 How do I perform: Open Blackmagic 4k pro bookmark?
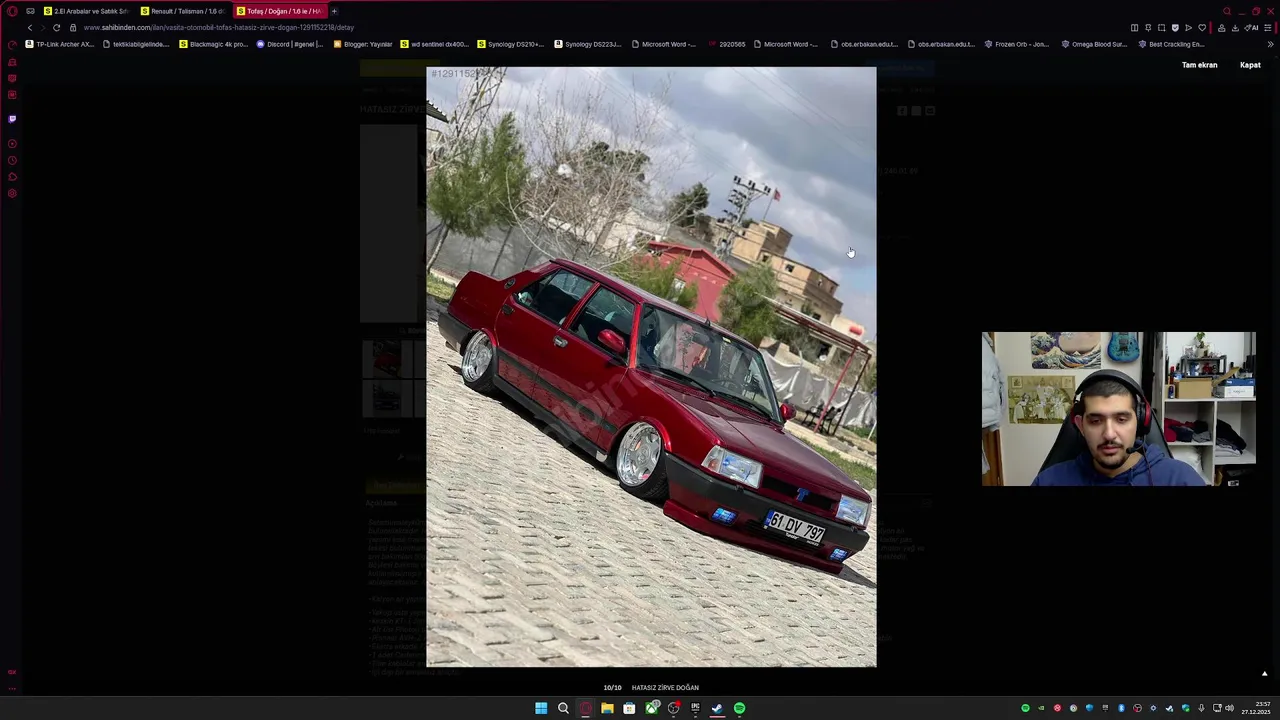click(213, 44)
